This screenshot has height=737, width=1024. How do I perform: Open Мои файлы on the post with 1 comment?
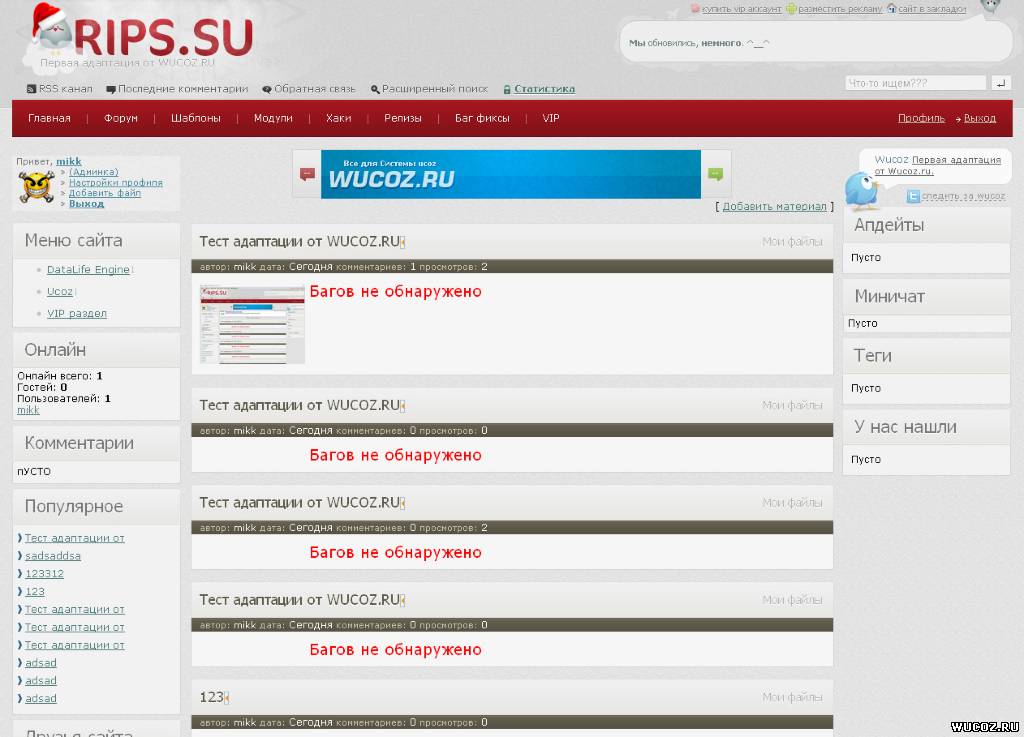click(792, 242)
